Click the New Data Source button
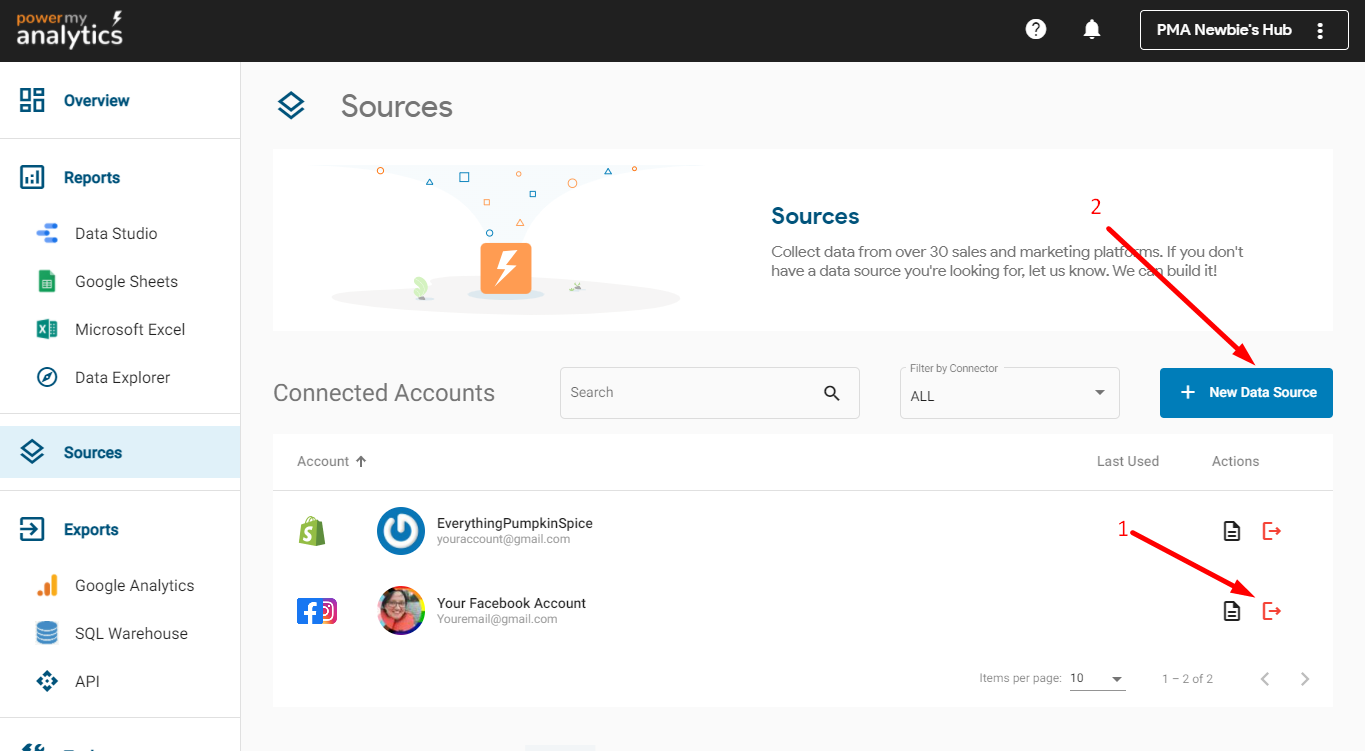The height and width of the screenshot is (751, 1365). tap(1246, 393)
